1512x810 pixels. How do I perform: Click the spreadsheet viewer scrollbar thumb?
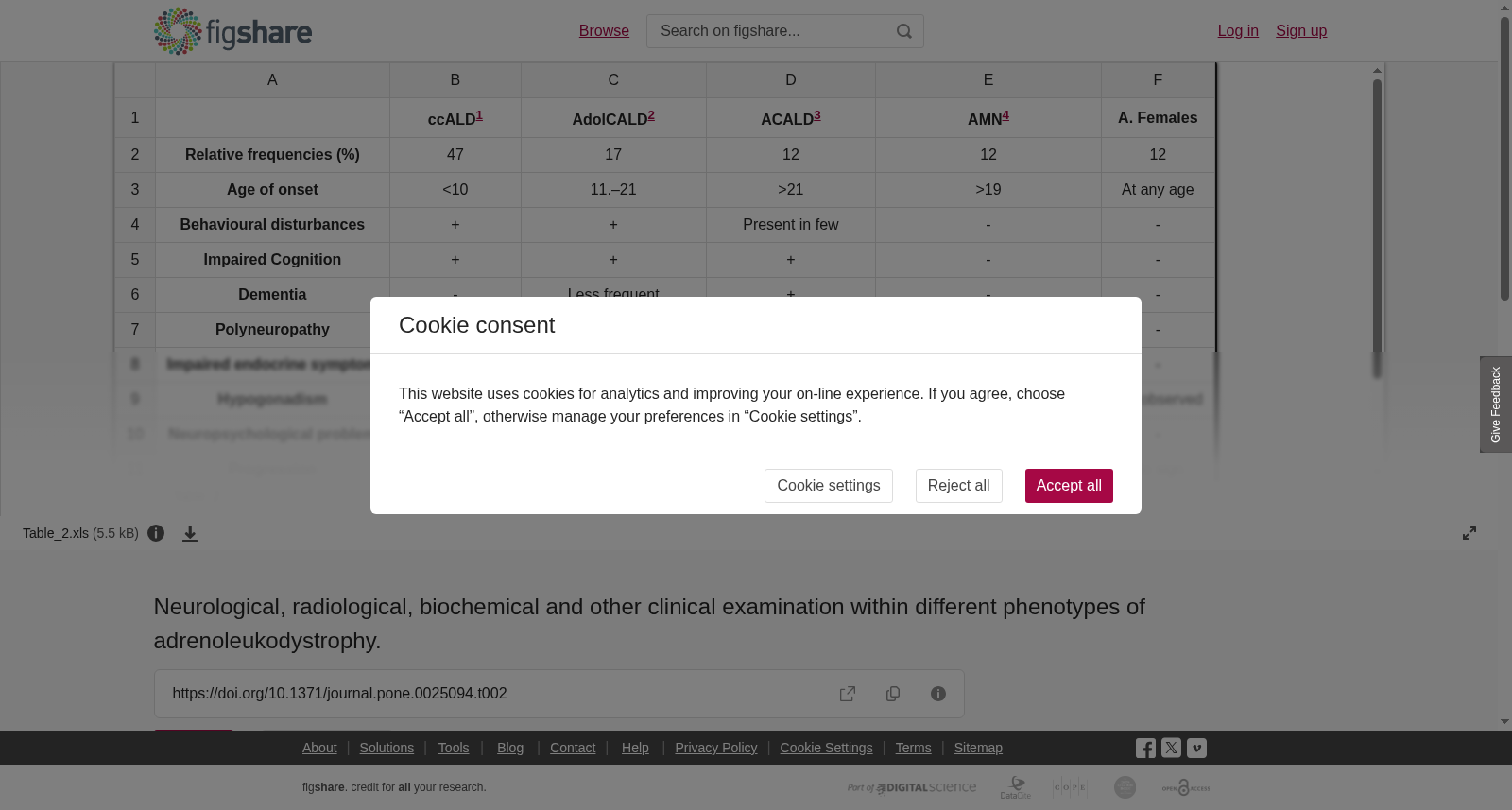click(x=1378, y=227)
